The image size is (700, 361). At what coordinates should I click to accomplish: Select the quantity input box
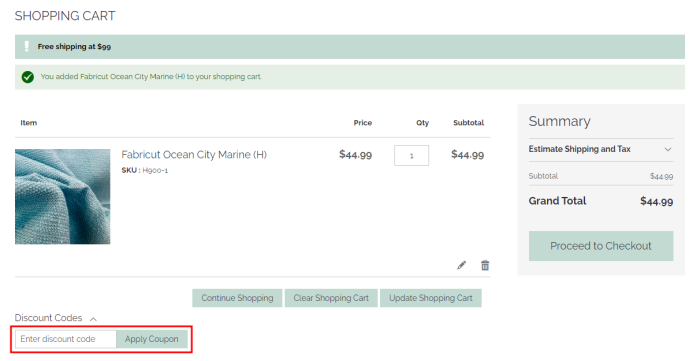[x=412, y=155]
